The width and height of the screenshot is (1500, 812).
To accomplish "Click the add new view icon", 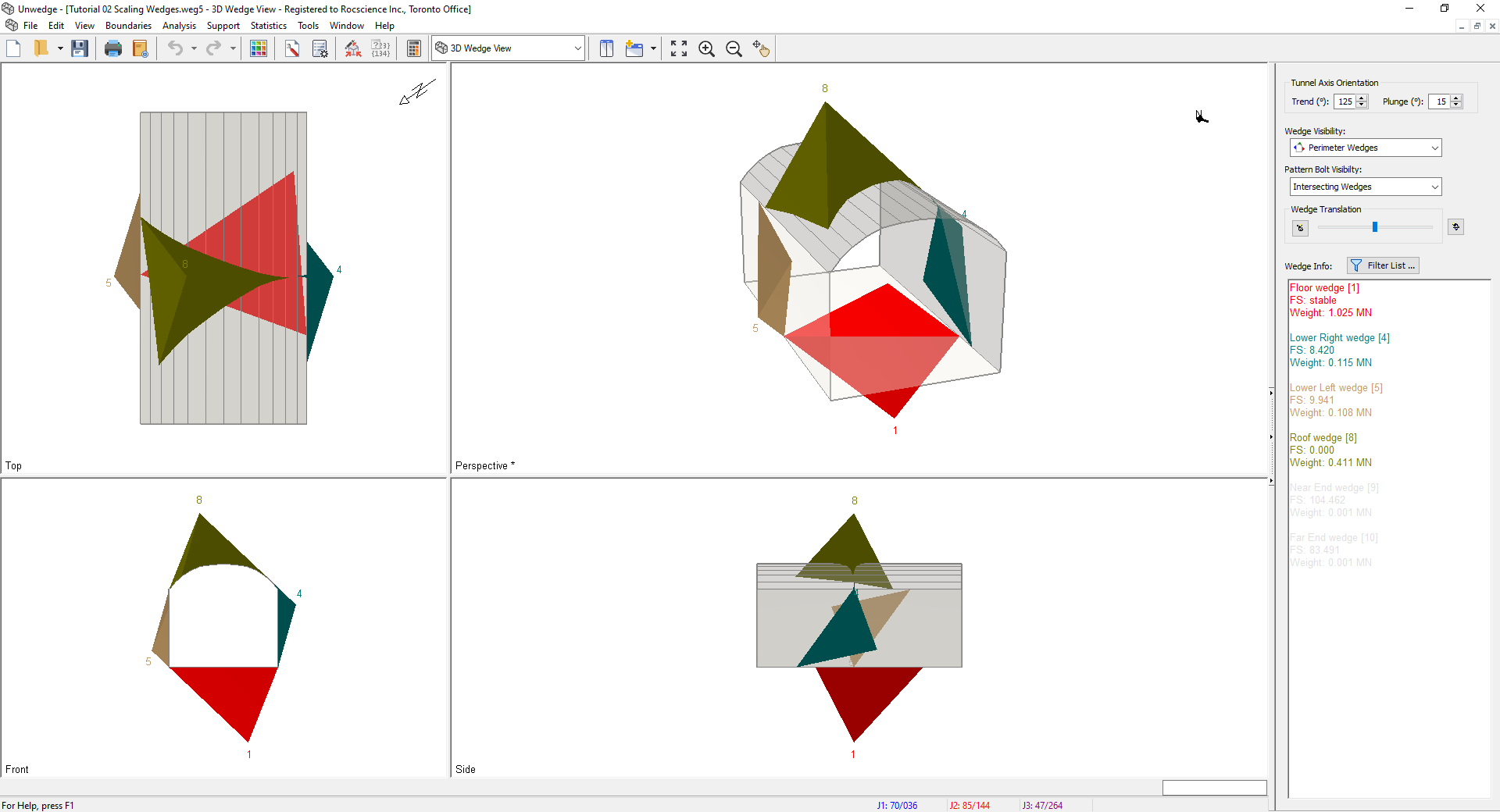I will (x=634, y=48).
